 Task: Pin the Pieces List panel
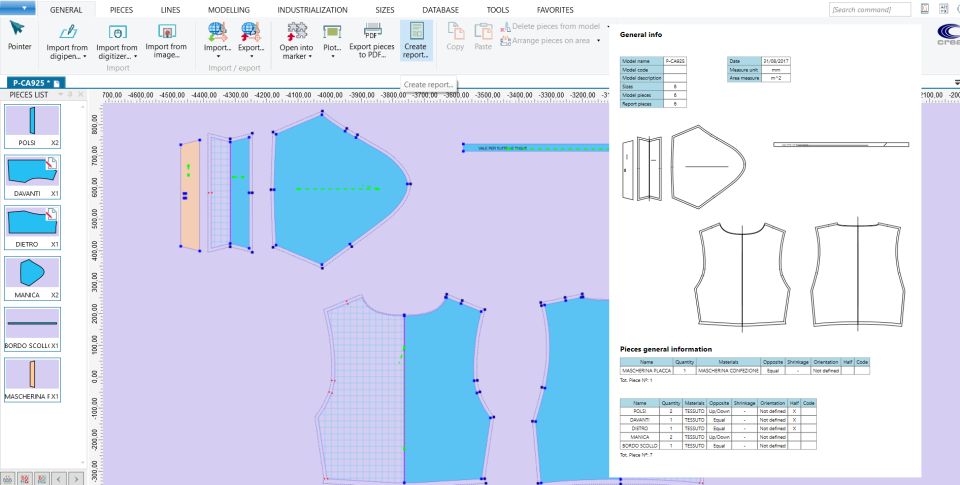pos(70,95)
